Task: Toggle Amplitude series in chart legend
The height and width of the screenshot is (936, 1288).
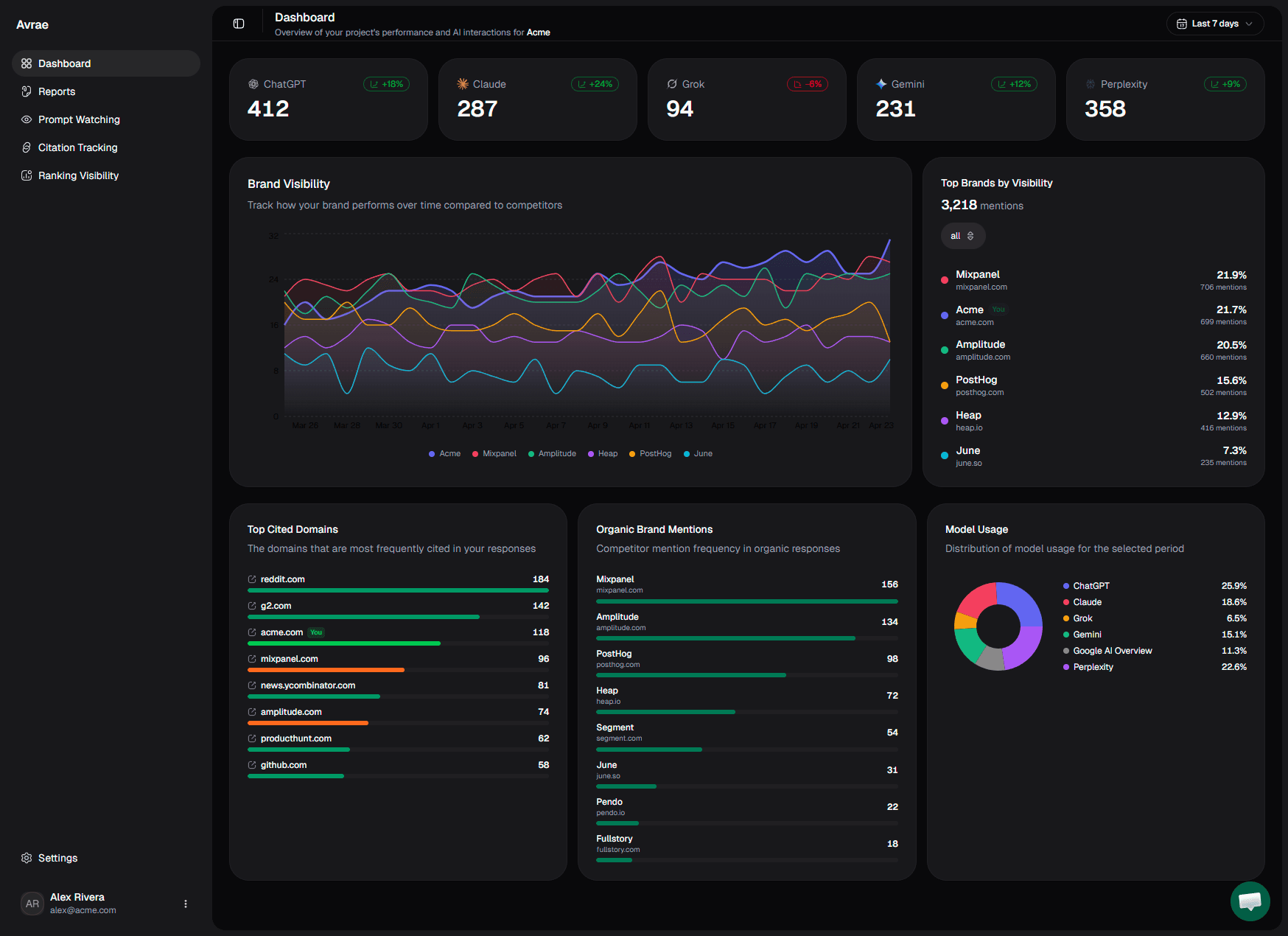Action: tap(552, 453)
